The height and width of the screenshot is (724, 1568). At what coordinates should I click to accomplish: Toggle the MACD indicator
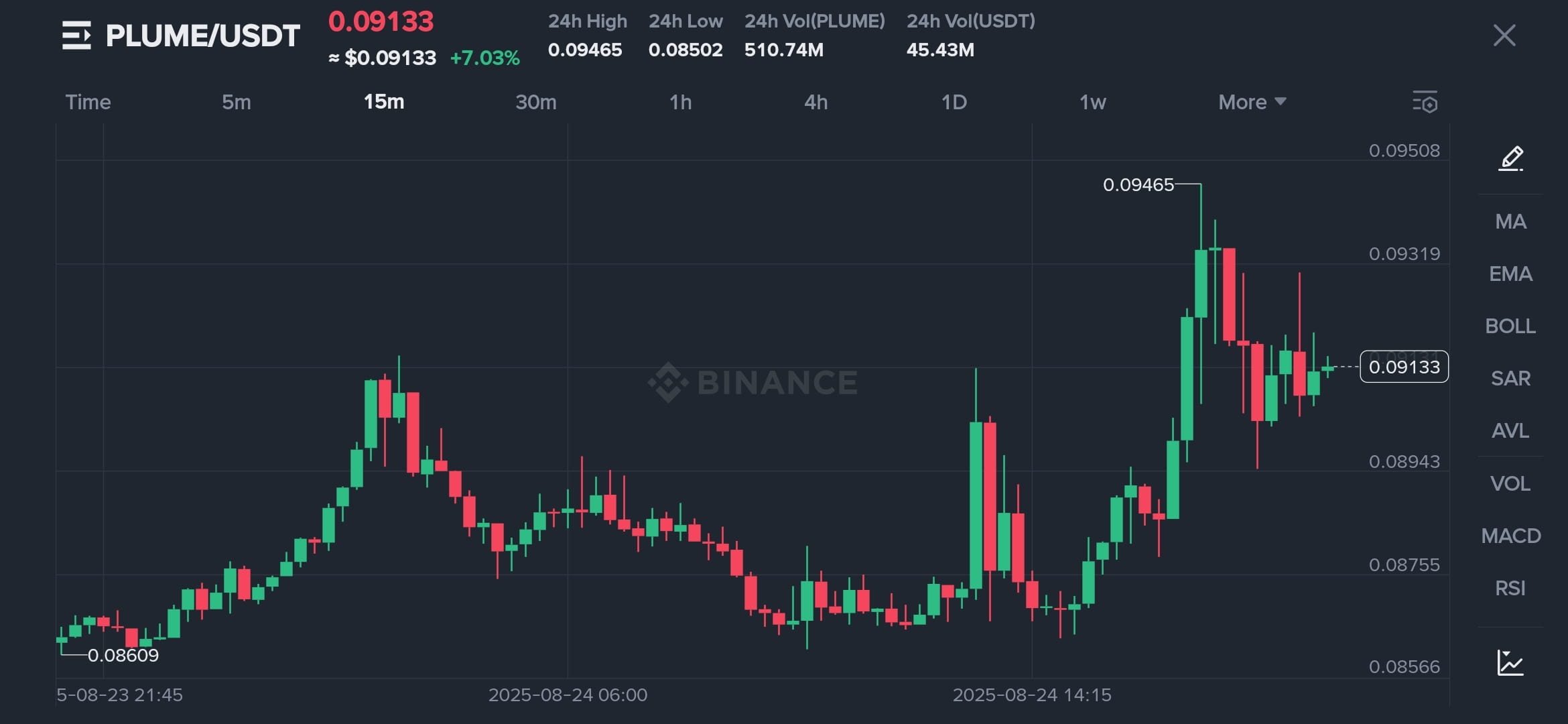pyautogui.click(x=1510, y=536)
